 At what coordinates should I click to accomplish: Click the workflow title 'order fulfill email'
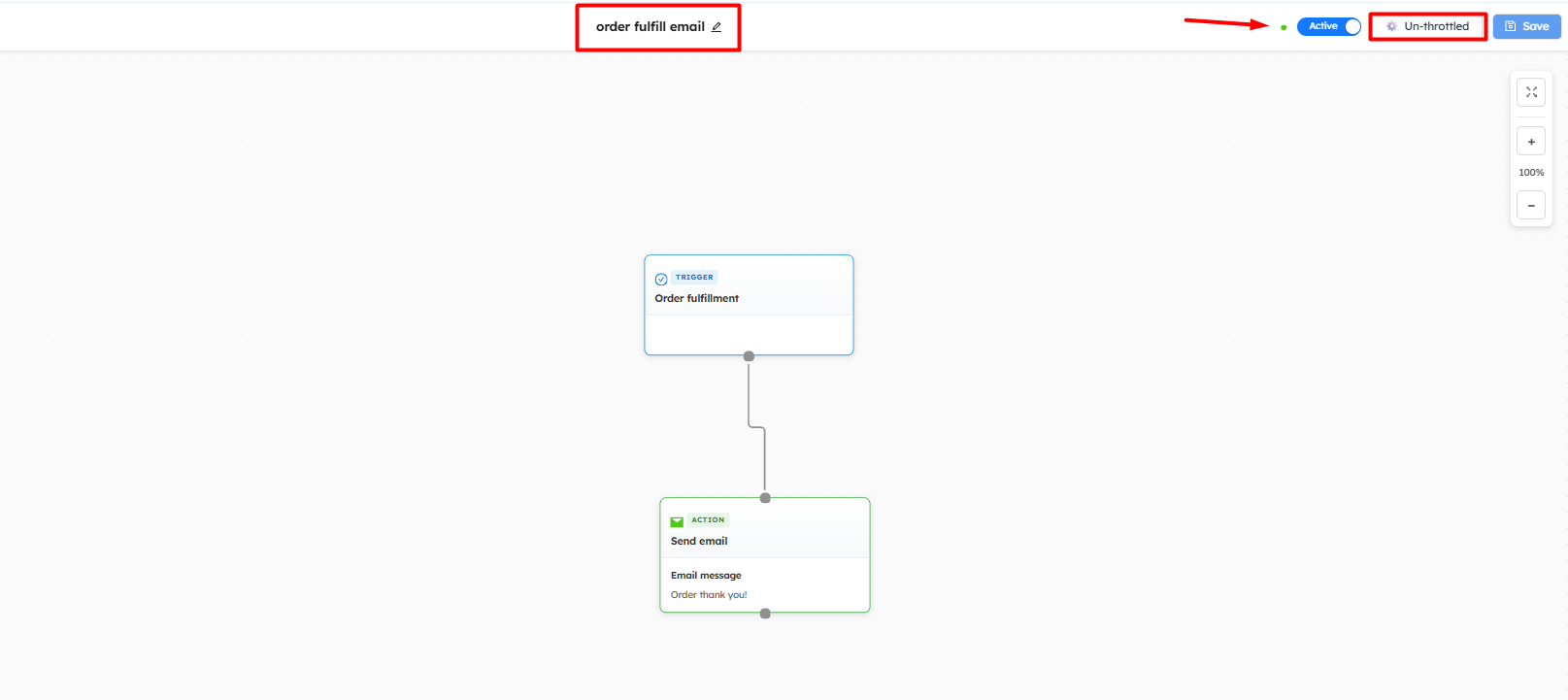[x=650, y=27]
